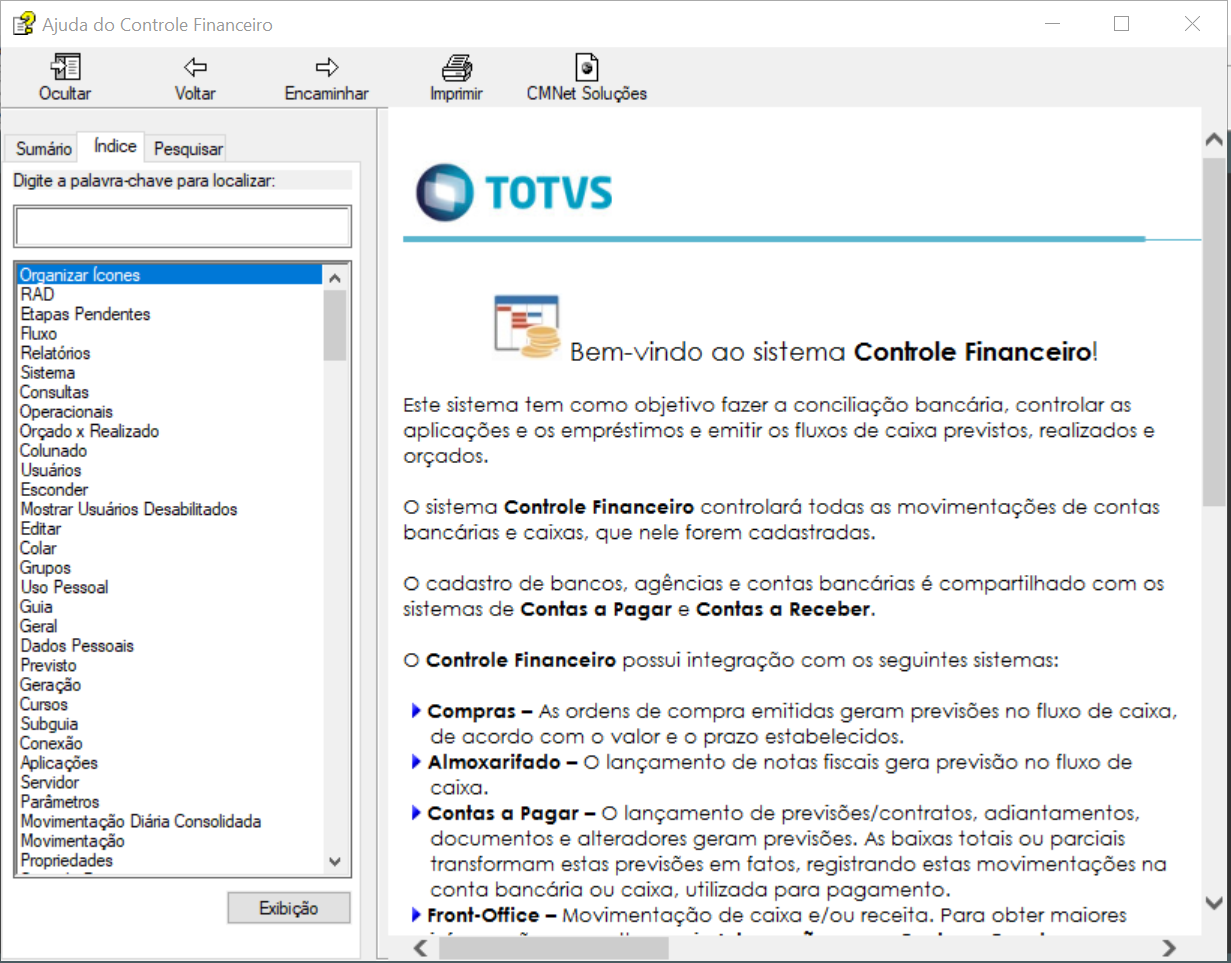Click the Exibição button
Image resolution: width=1231 pixels, height=963 pixels.
pyautogui.click(x=289, y=908)
